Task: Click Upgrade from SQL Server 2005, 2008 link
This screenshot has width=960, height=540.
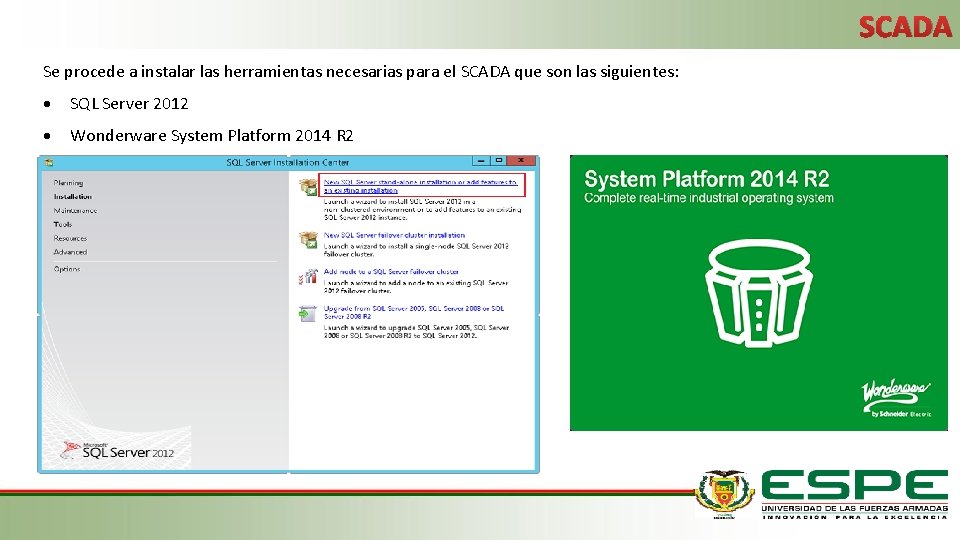Action: 414,312
